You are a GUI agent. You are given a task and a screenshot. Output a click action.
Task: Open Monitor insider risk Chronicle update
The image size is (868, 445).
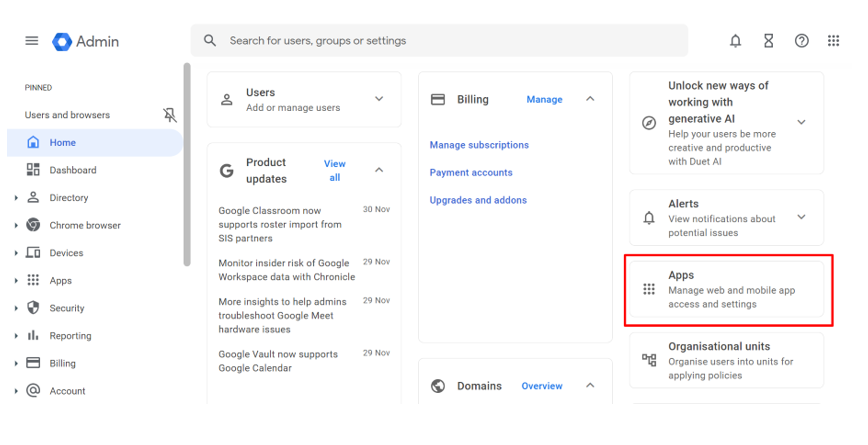(x=287, y=270)
